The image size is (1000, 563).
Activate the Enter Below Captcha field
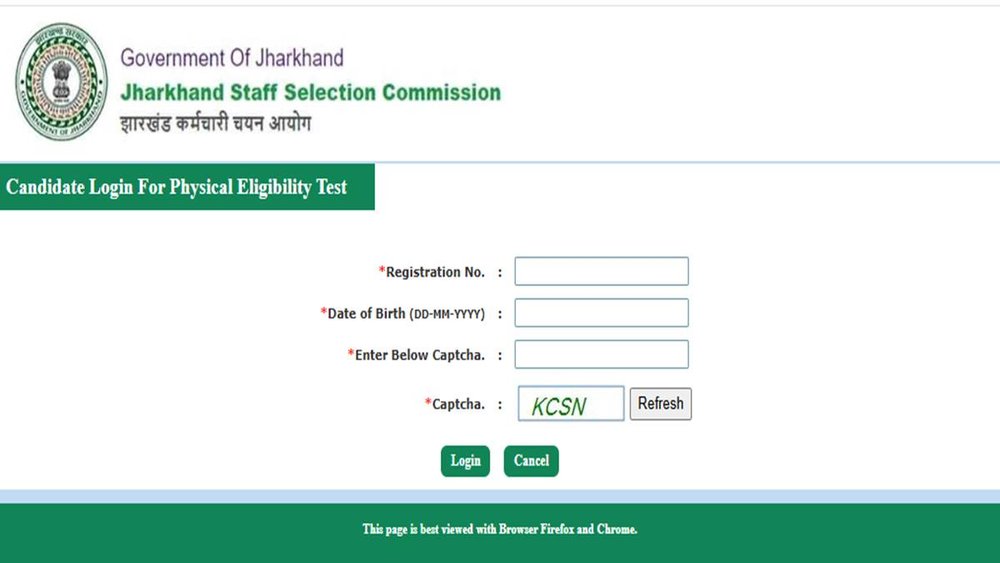(x=601, y=354)
